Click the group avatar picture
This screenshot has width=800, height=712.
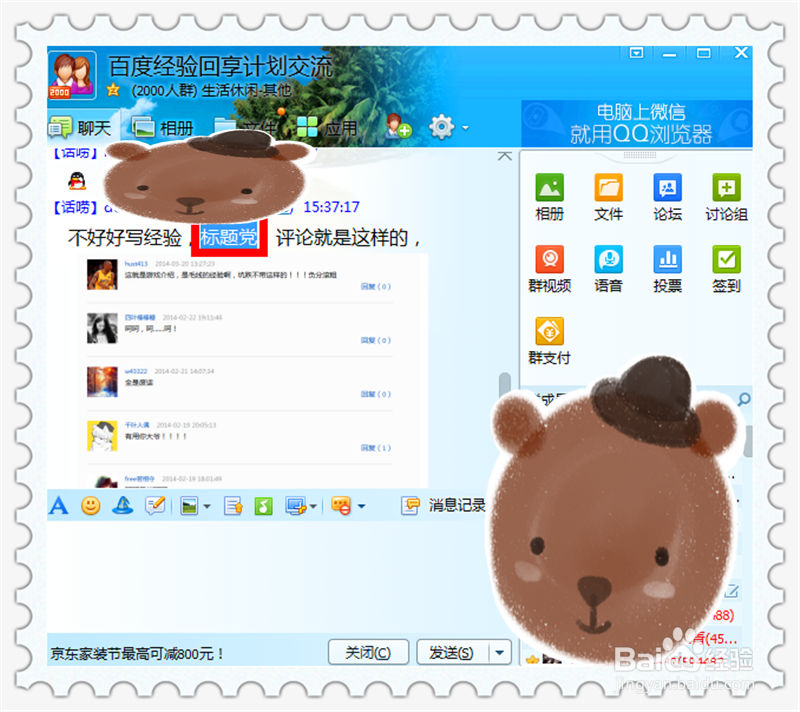coord(72,75)
